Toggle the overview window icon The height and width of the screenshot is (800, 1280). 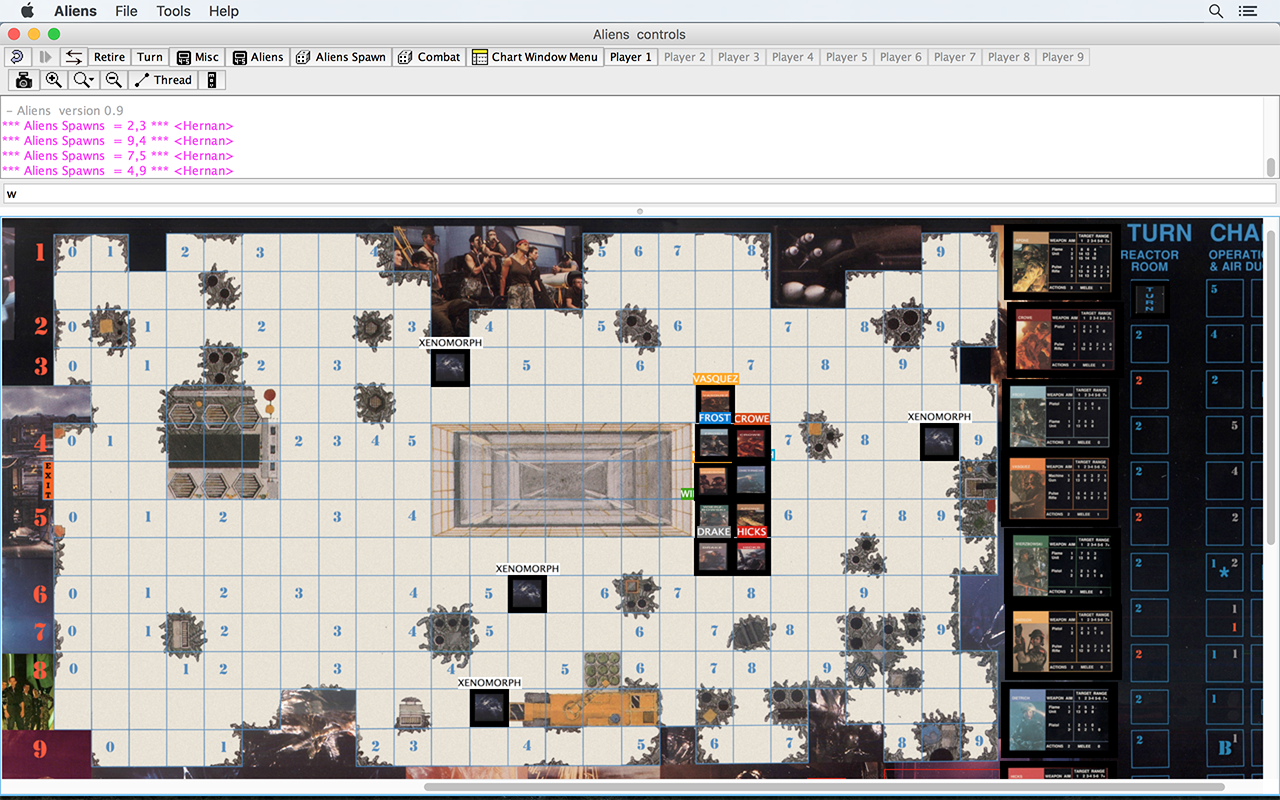(x=211, y=80)
